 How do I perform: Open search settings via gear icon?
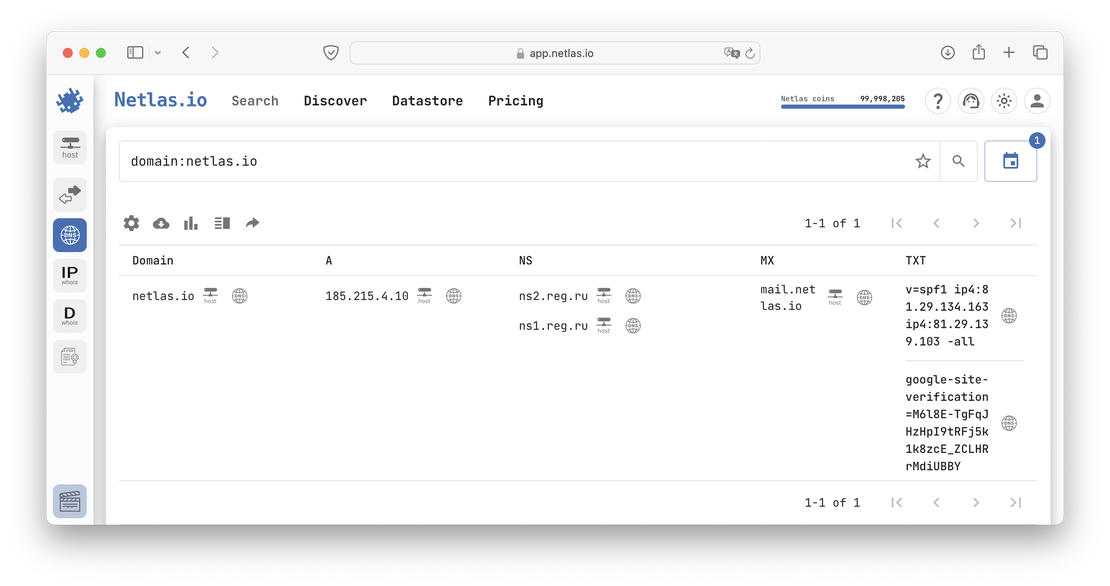pos(131,223)
